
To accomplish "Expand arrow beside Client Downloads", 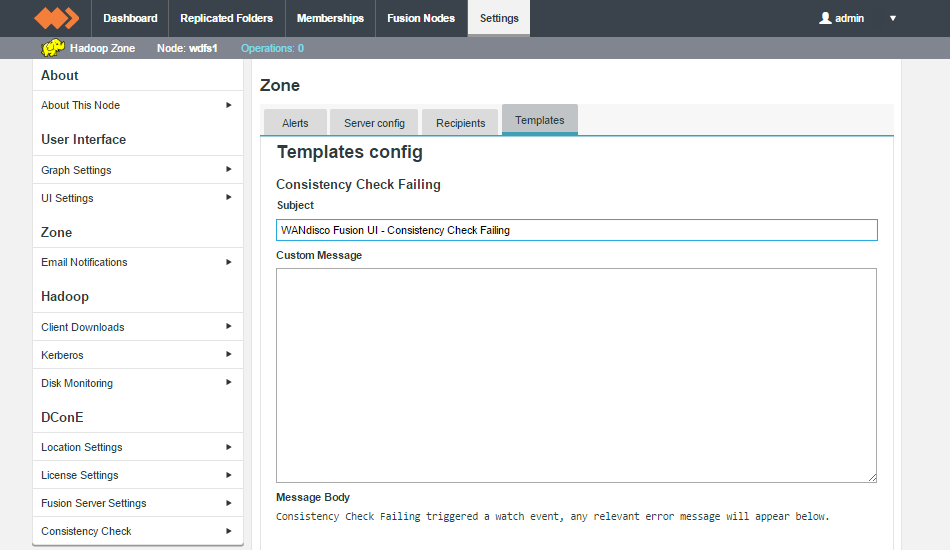I will pyautogui.click(x=228, y=326).
